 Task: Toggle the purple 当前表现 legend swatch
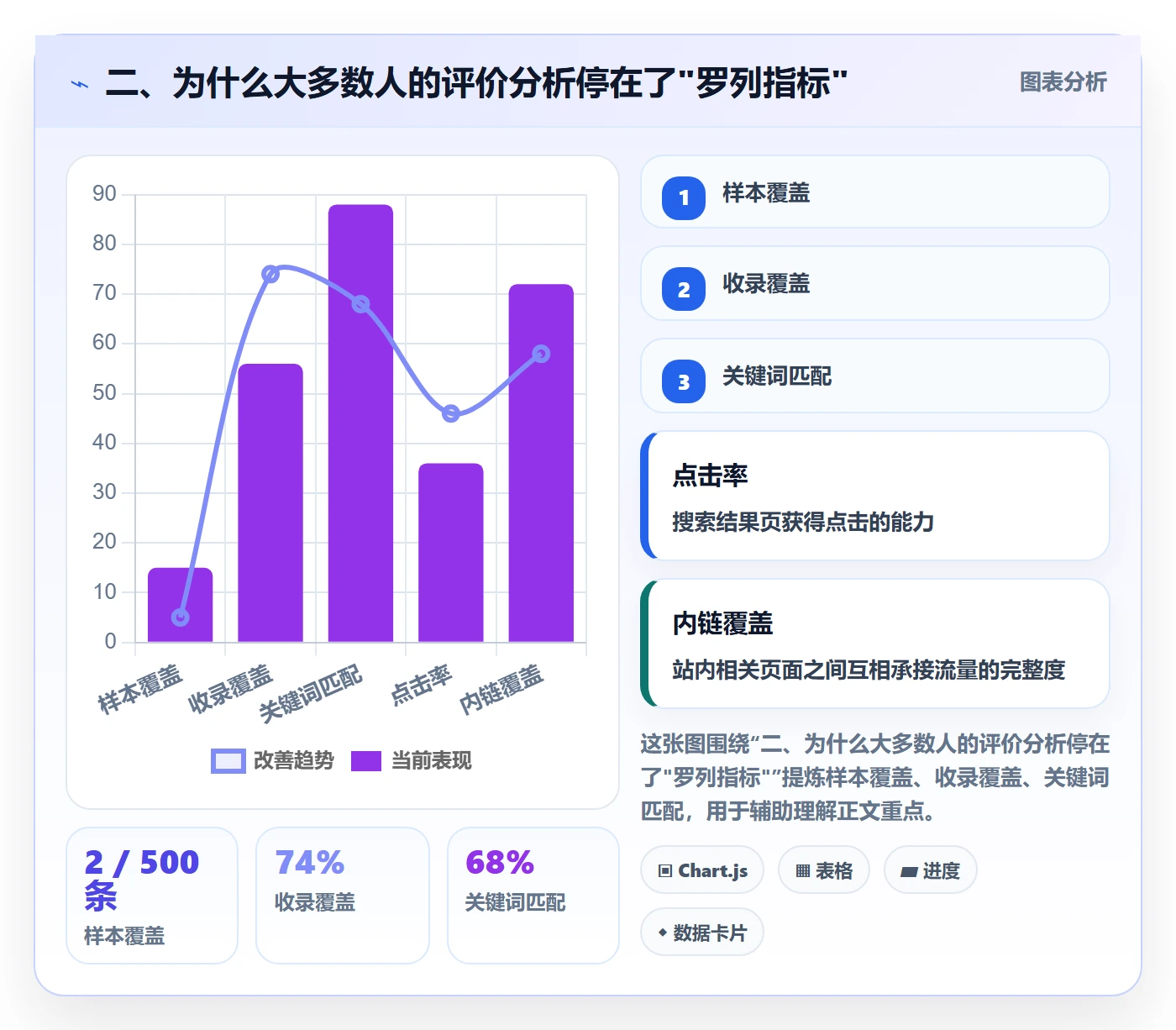tap(366, 760)
